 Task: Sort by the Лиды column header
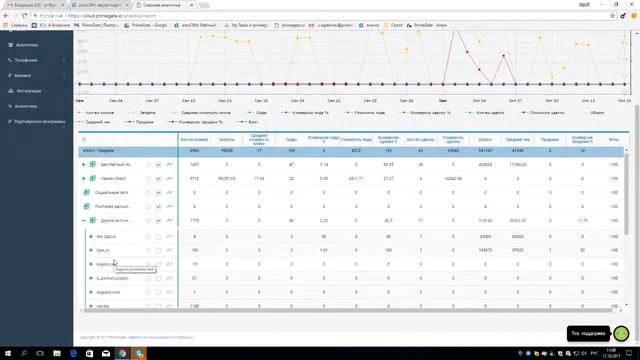pyautogui.click(x=291, y=140)
